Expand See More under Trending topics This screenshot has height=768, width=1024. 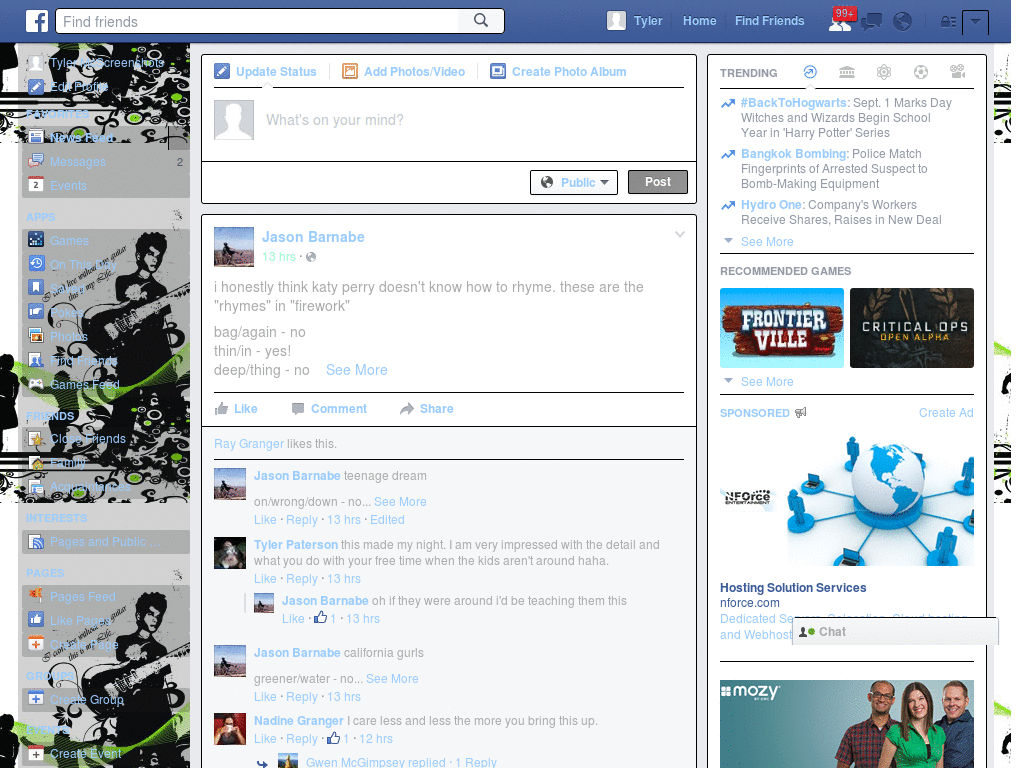(767, 242)
